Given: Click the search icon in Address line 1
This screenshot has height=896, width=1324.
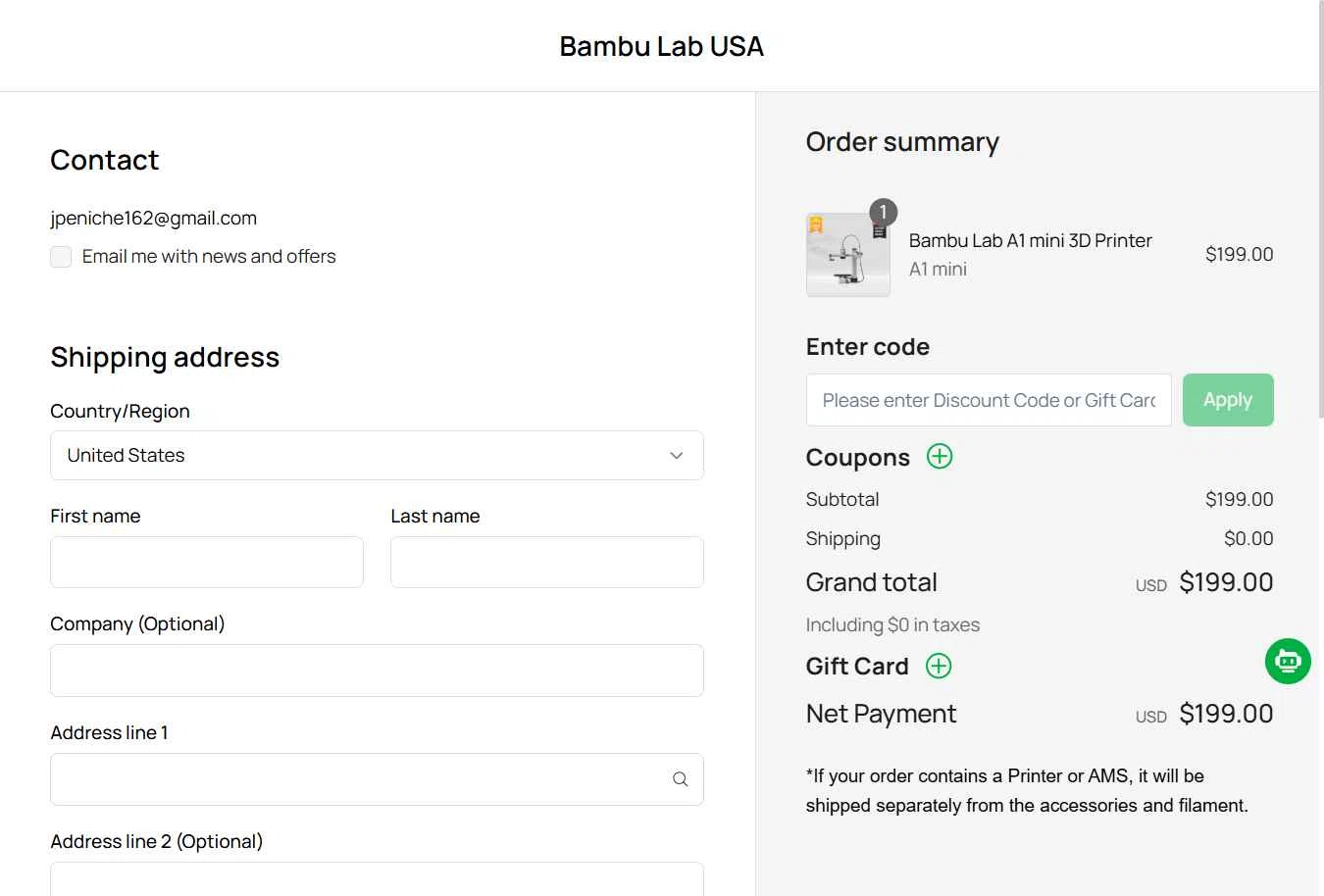Looking at the screenshot, I should (x=680, y=779).
